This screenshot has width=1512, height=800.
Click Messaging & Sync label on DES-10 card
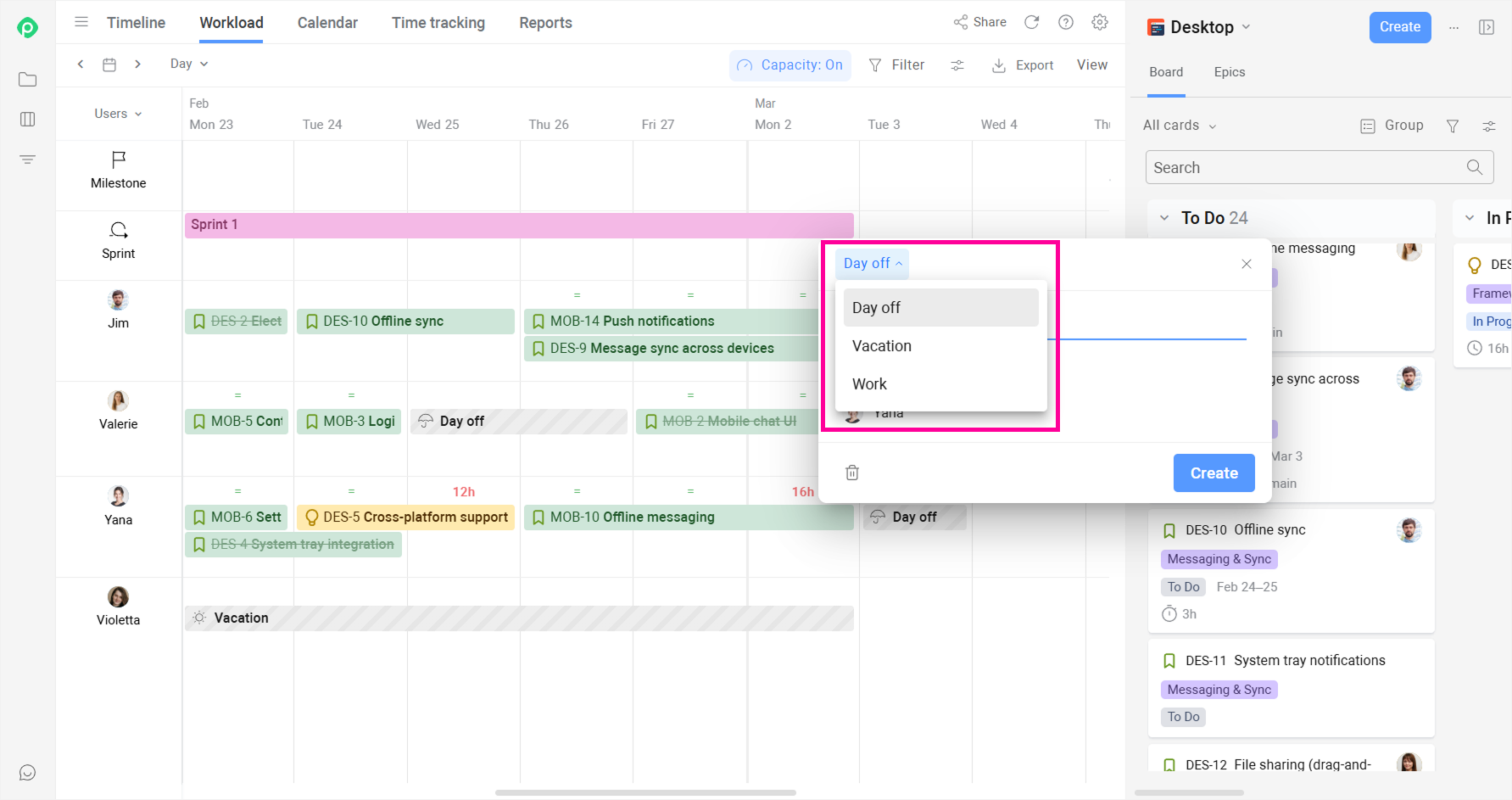1219,559
